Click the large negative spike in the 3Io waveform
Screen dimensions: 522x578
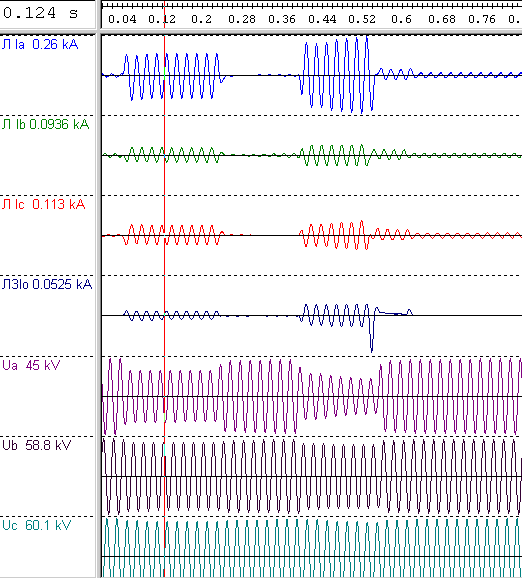tap(372, 335)
